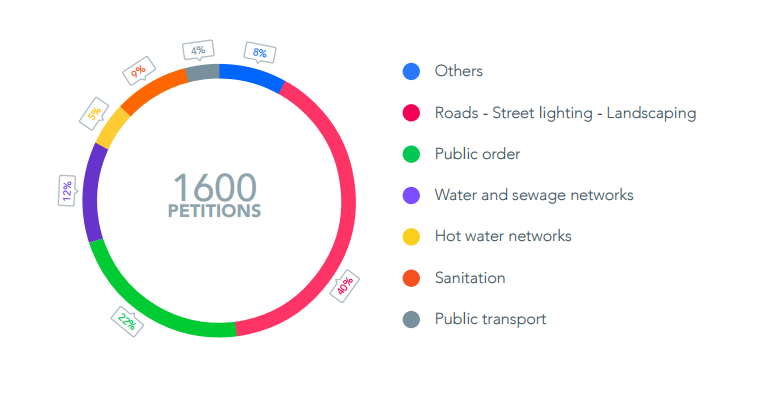This screenshot has height=414, width=759.
Task: Click the 22% data label
Action: pos(127,321)
